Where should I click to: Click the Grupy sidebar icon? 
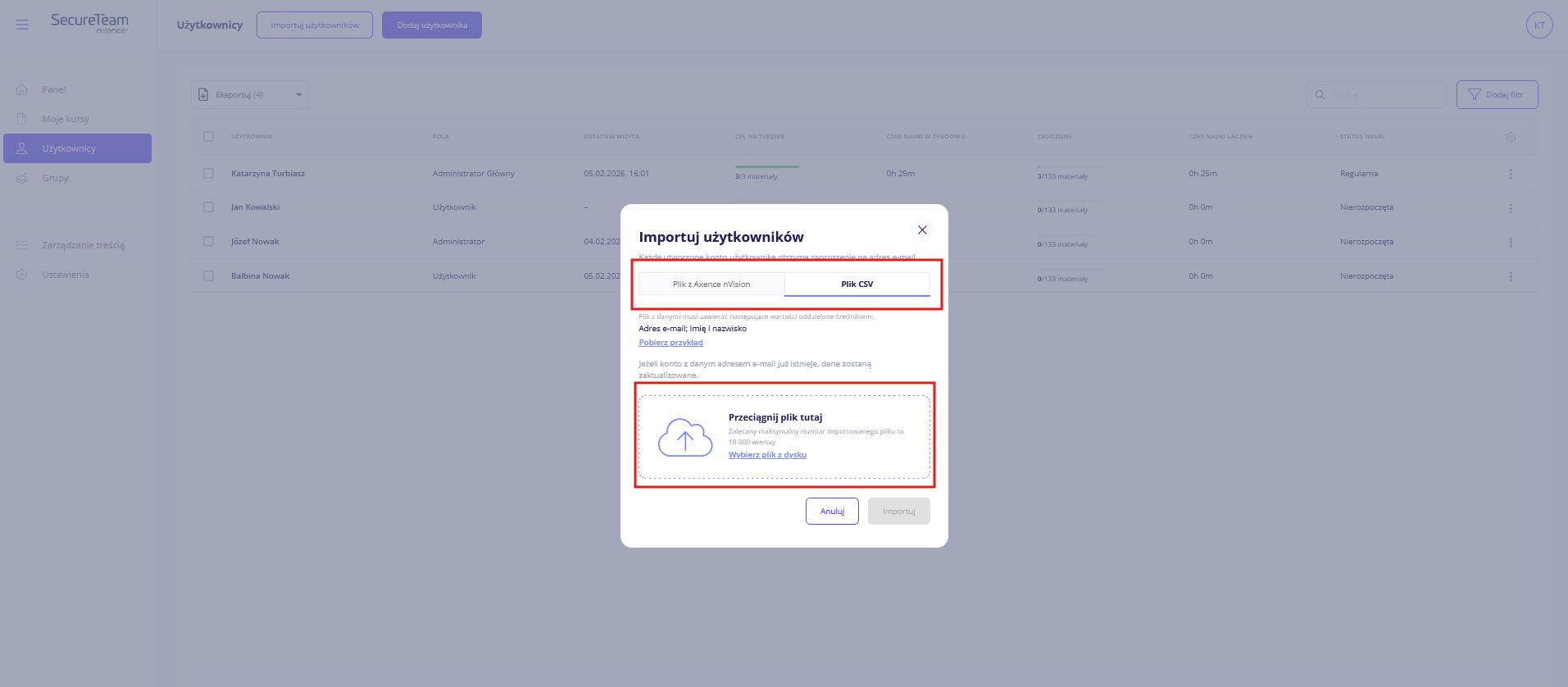point(22,178)
